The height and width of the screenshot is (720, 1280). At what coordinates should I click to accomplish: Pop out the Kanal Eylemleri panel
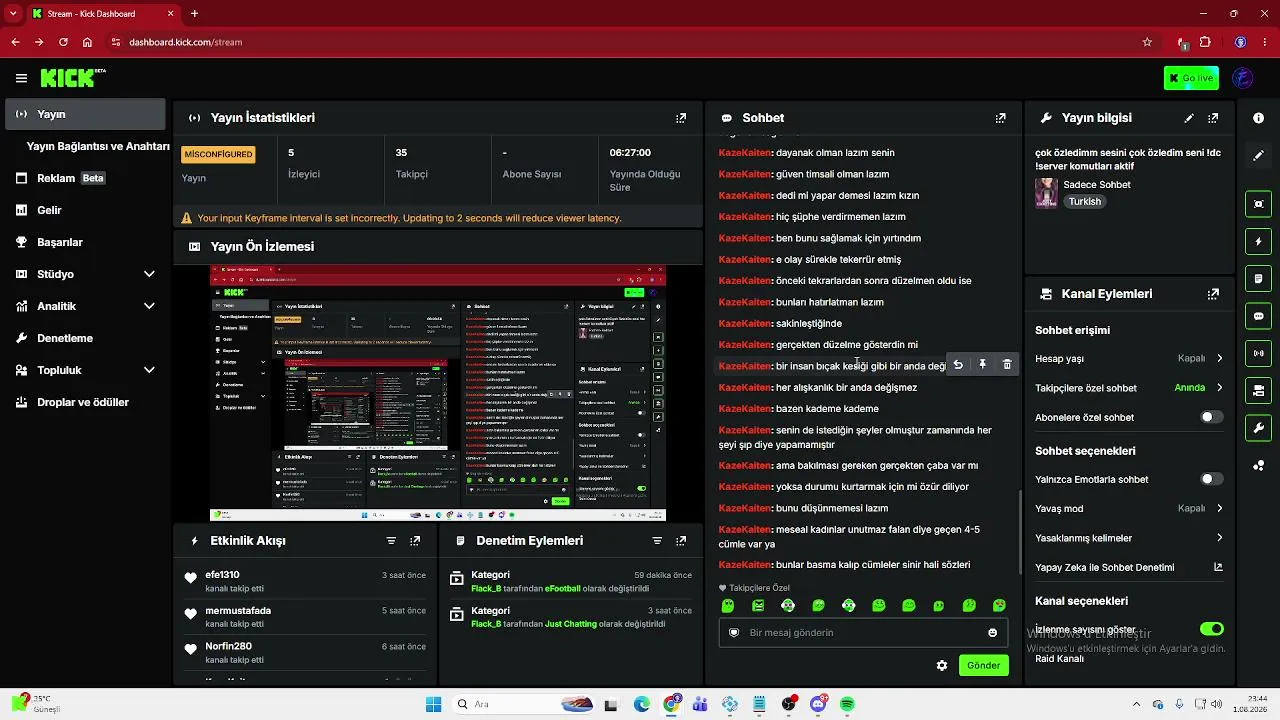(1213, 294)
